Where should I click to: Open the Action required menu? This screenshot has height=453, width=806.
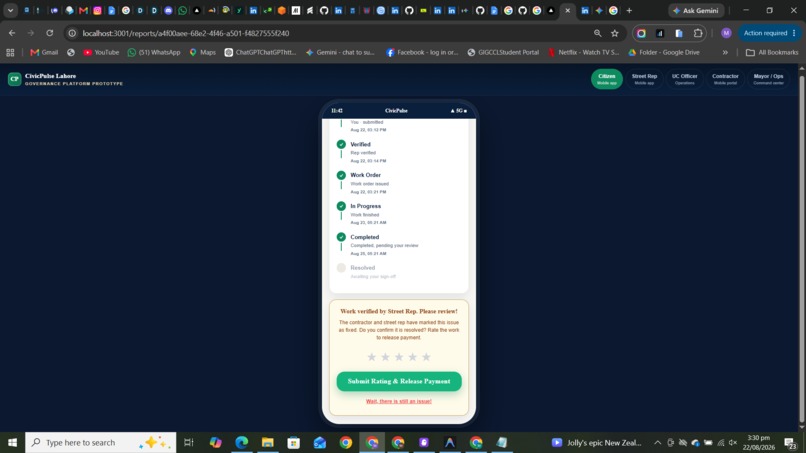pyautogui.click(x=770, y=33)
